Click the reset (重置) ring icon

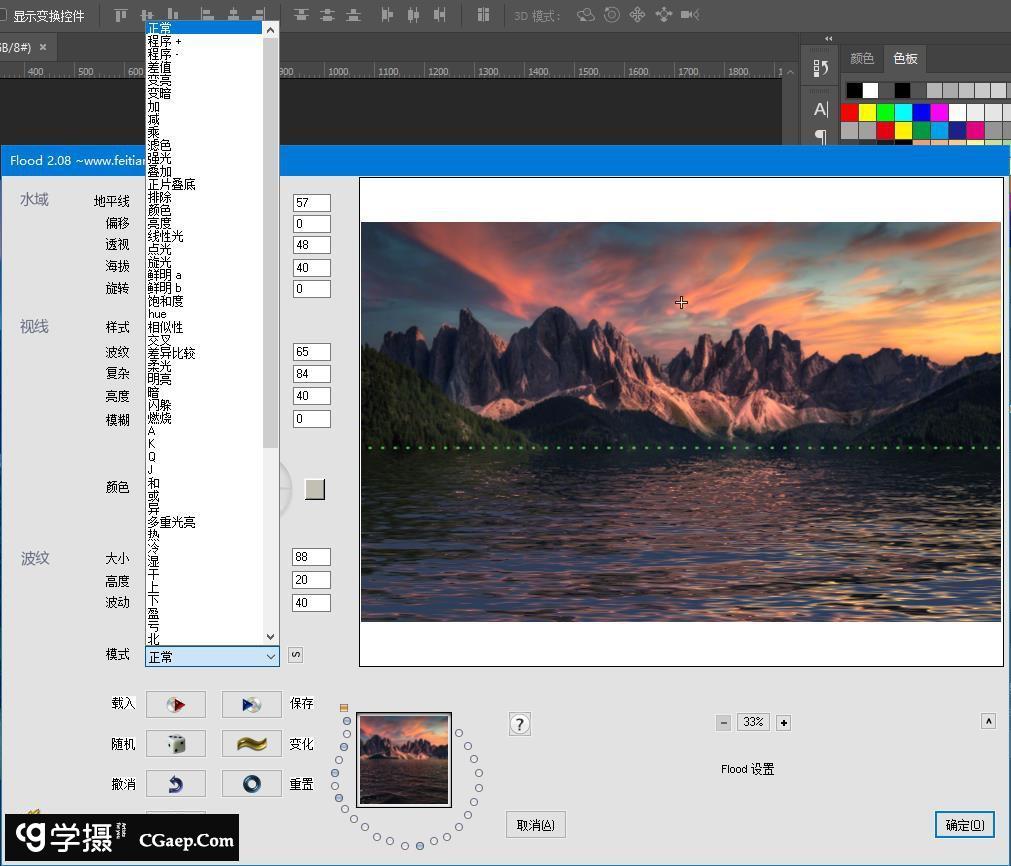click(251, 784)
